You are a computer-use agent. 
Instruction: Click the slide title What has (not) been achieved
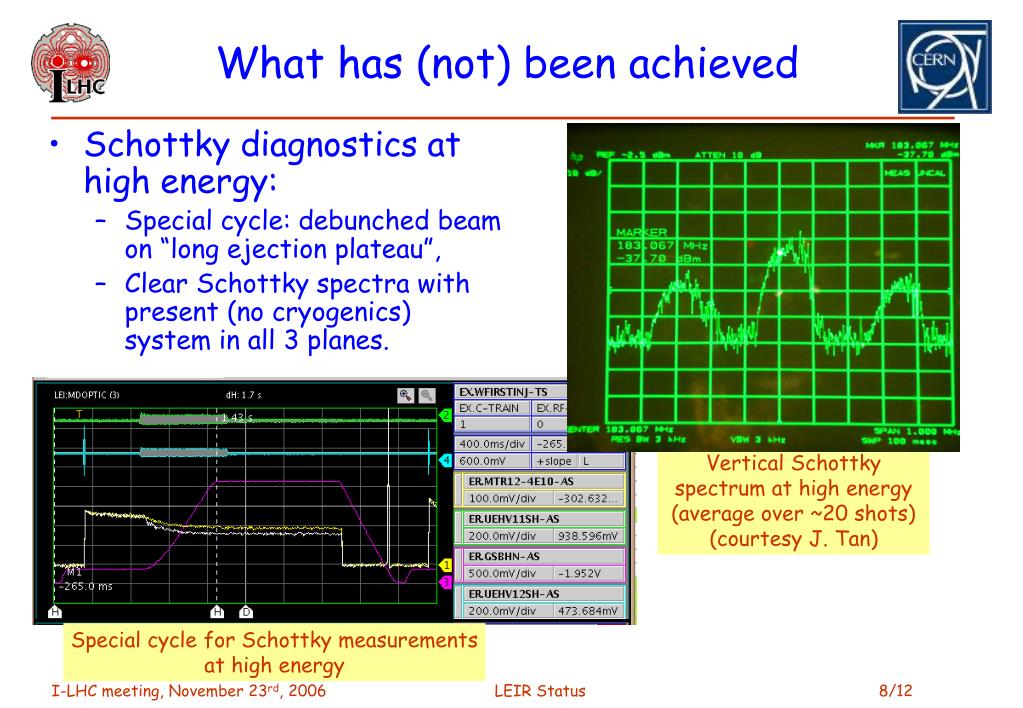pos(508,63)
